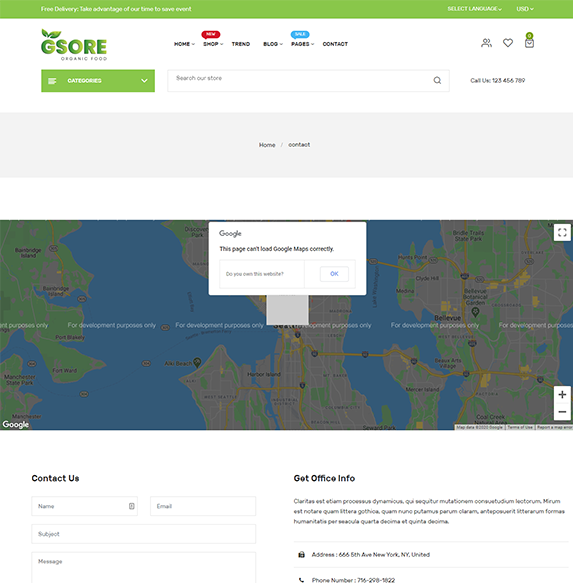Dismiss the Google Maps error with OK
Image resolution: width=573 pixels, height=583 pixels.
click(334, 274)
